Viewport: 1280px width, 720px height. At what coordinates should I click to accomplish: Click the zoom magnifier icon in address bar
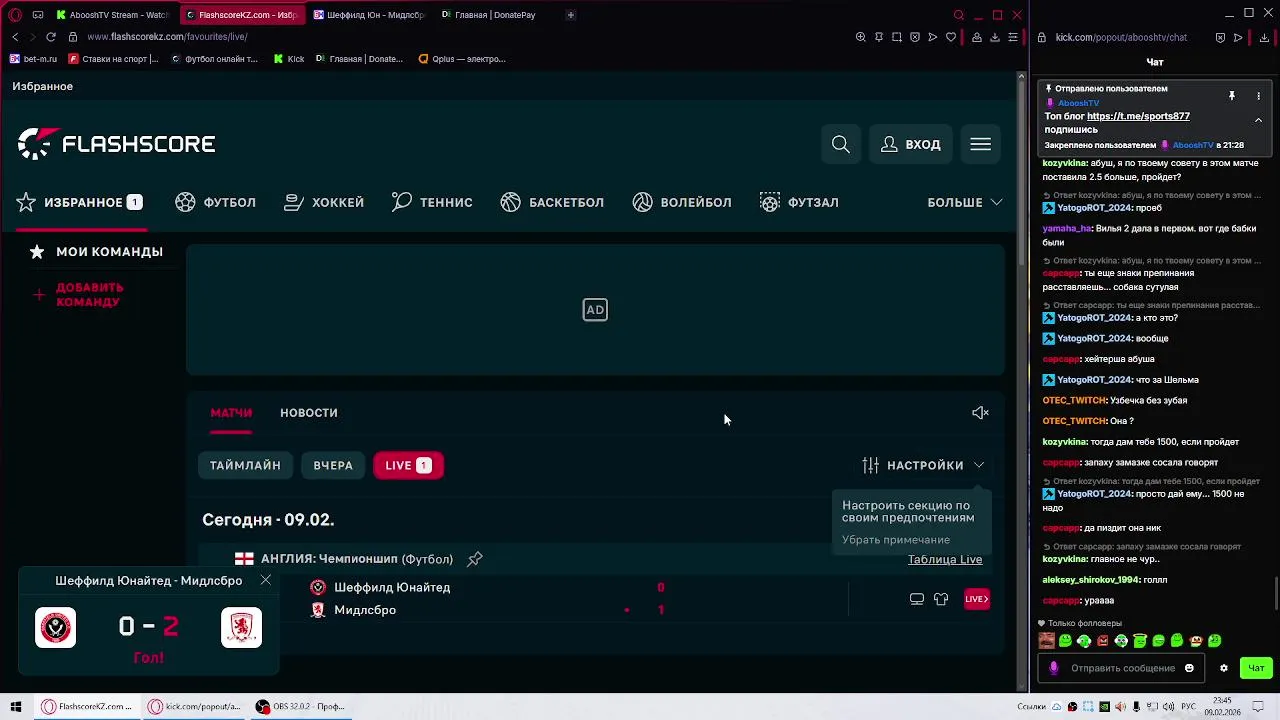coord(861,37)
